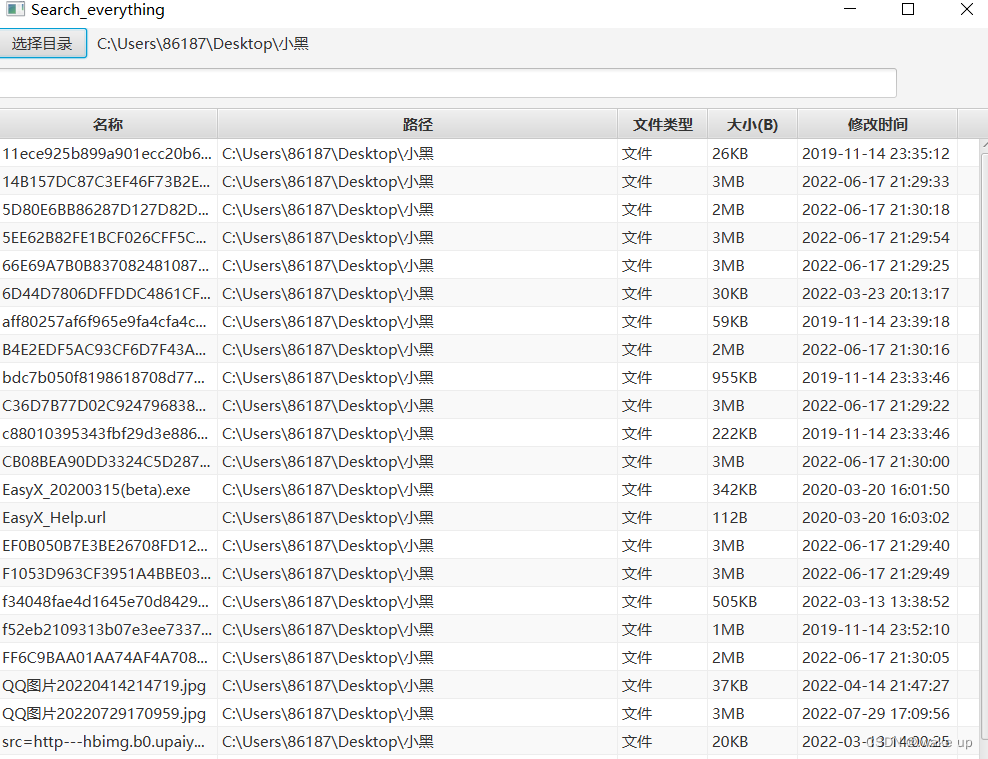This screenshot has height=759, width=988.
Task: Click the 选择目录 button
Action: pyautogui.click(x=42, y=43)
